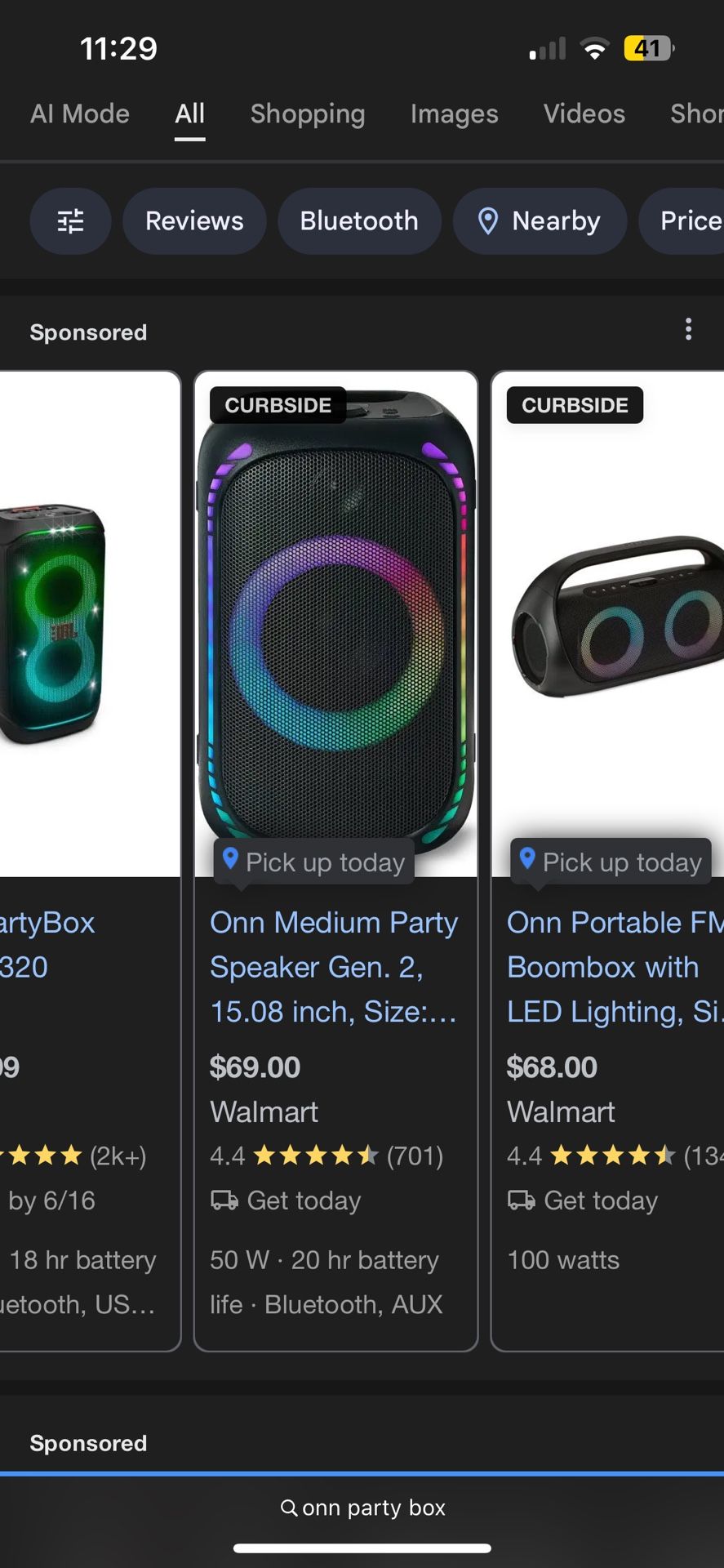Viewport: 724px width, 1568px height.
Task: Toggle the Reviews filter chip
Action: [194, 221]
